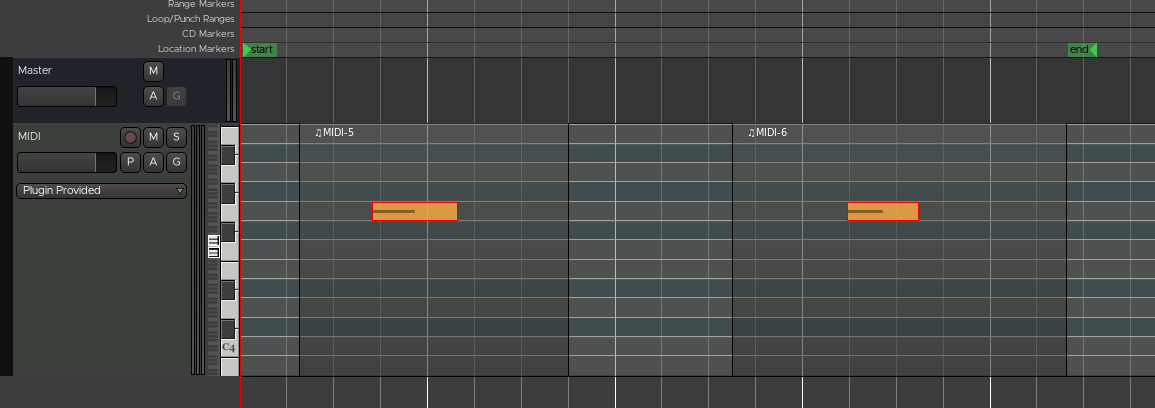Select the start location marker
Screen dimensions: 1155x408
pos(260,49)
